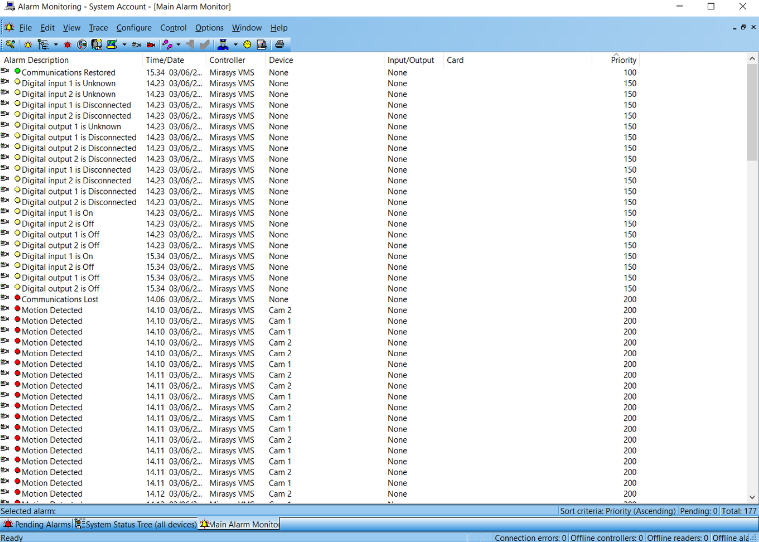Open the Configure menu
759x542 pixels.
point(134,28)
